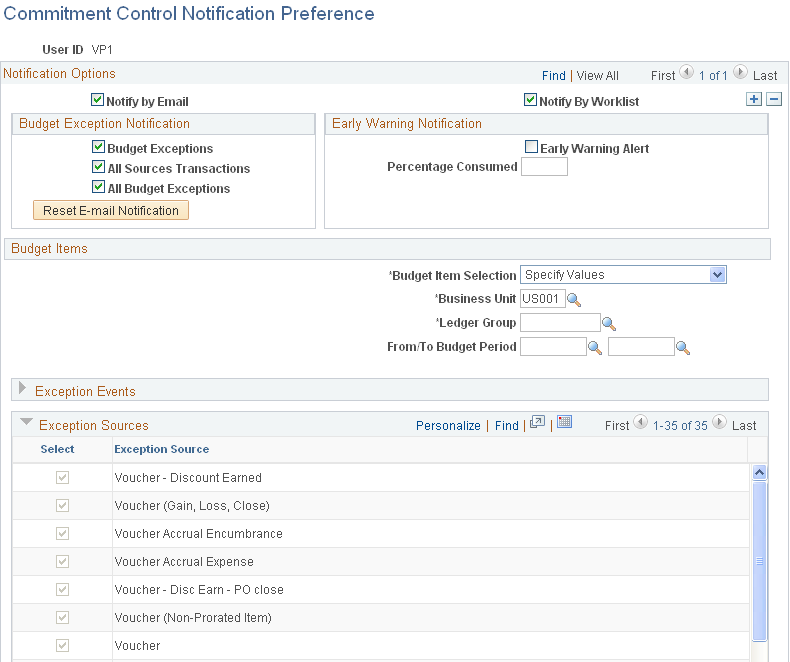This screenshot has height=662, width=790.
Task: Open To Budget Period lookup magnifier
Action: tap(683, 348)
